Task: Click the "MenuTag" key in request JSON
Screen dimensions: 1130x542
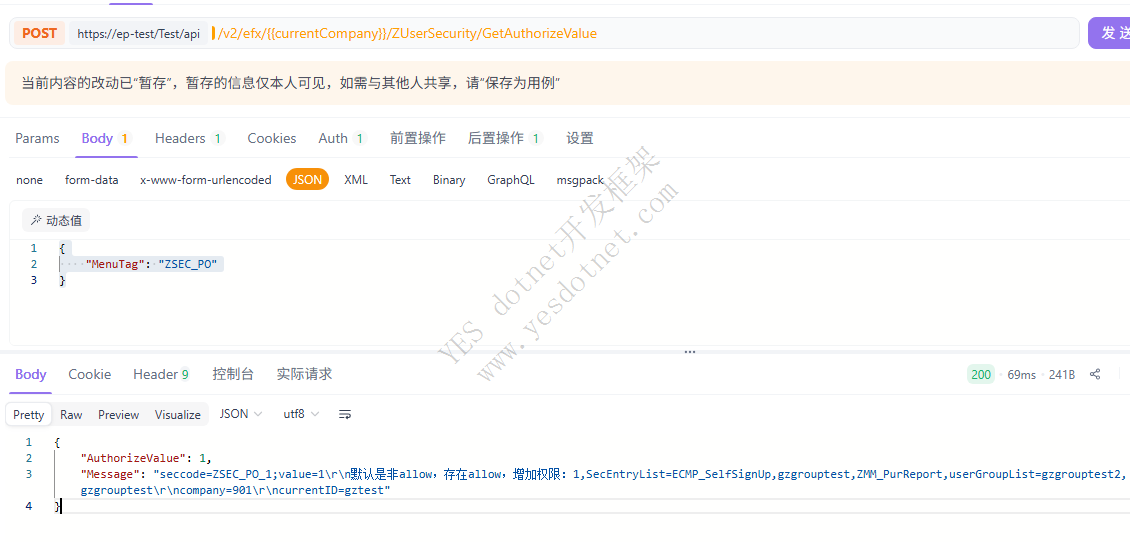Action: (x=115, y=264)
